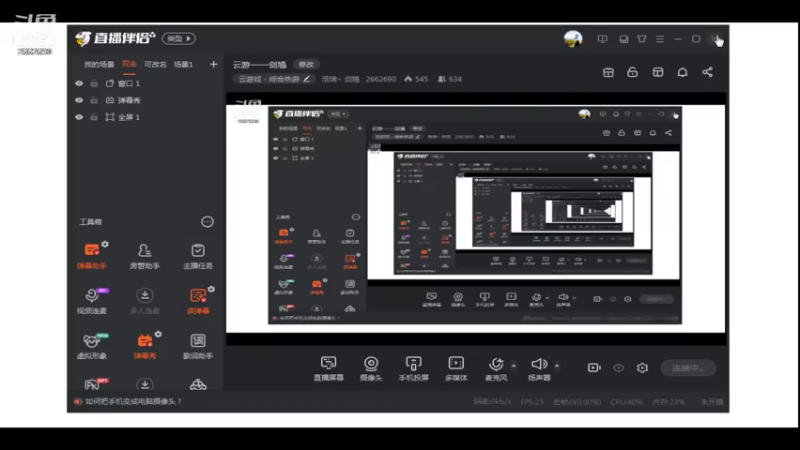
Task: Edit the 云游戏 category tag
Action: pyautogui.click(x=273, y=79)
